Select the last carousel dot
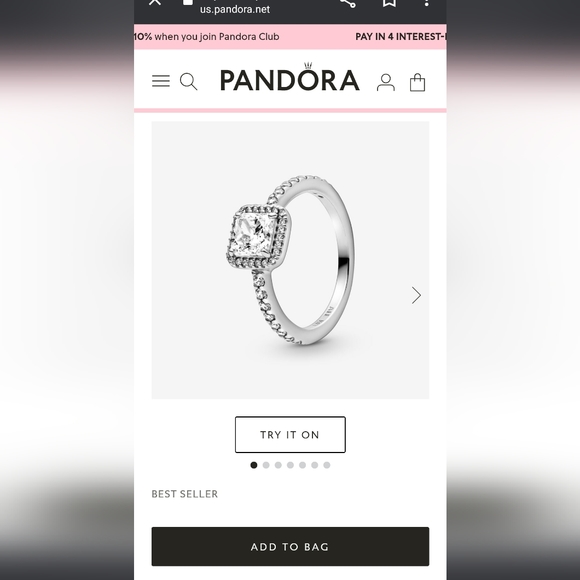The image size is (580, 580). 327,465
